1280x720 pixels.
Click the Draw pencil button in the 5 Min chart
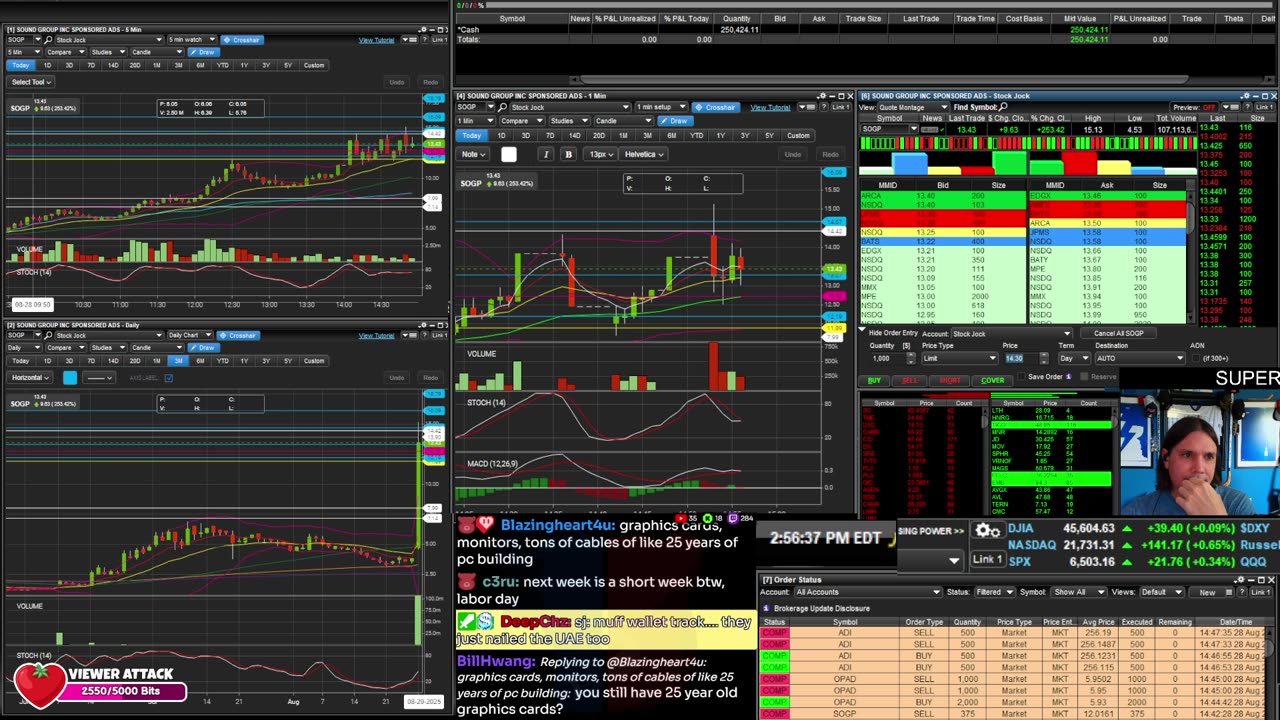click(x=204, y=52)
